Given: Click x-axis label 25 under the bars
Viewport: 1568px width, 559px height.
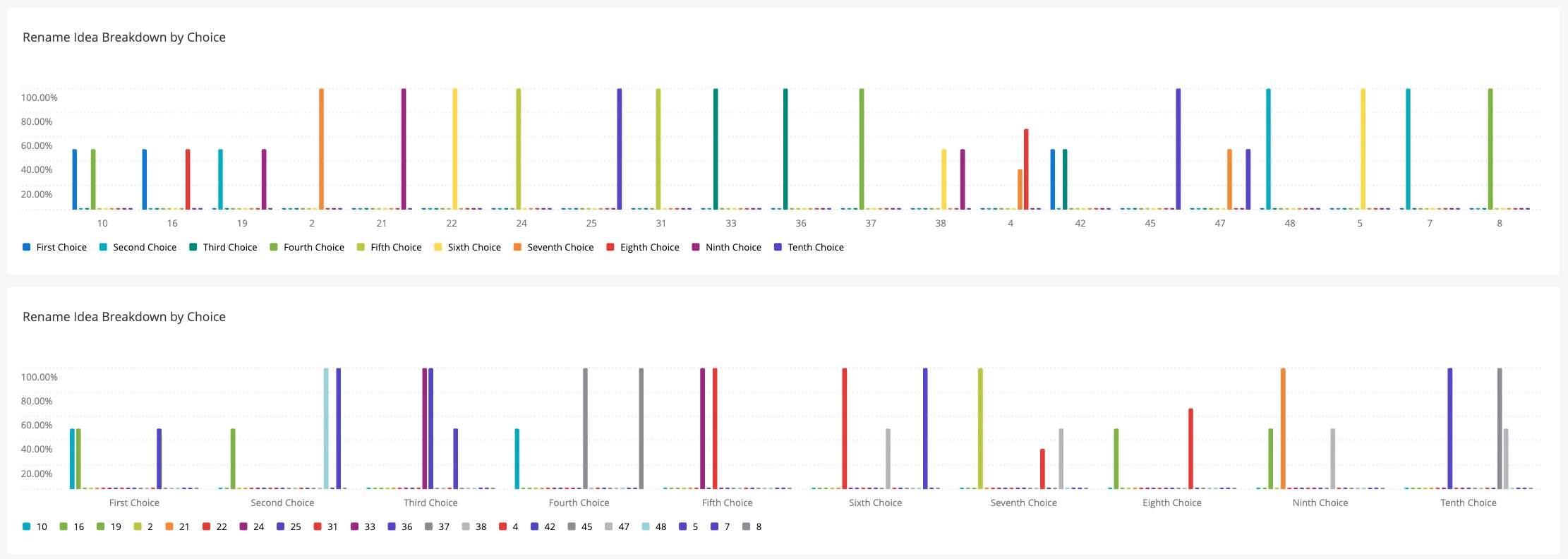Looking at the screenshot, I should pyautogui.click(x=591, y=223).
